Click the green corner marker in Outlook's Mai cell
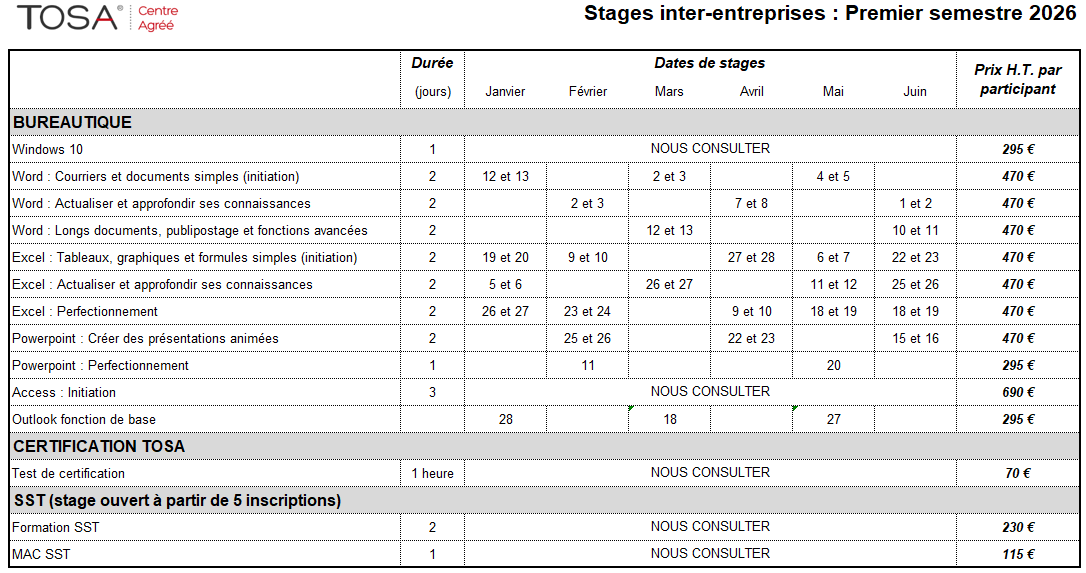 (x=795, y=408)
